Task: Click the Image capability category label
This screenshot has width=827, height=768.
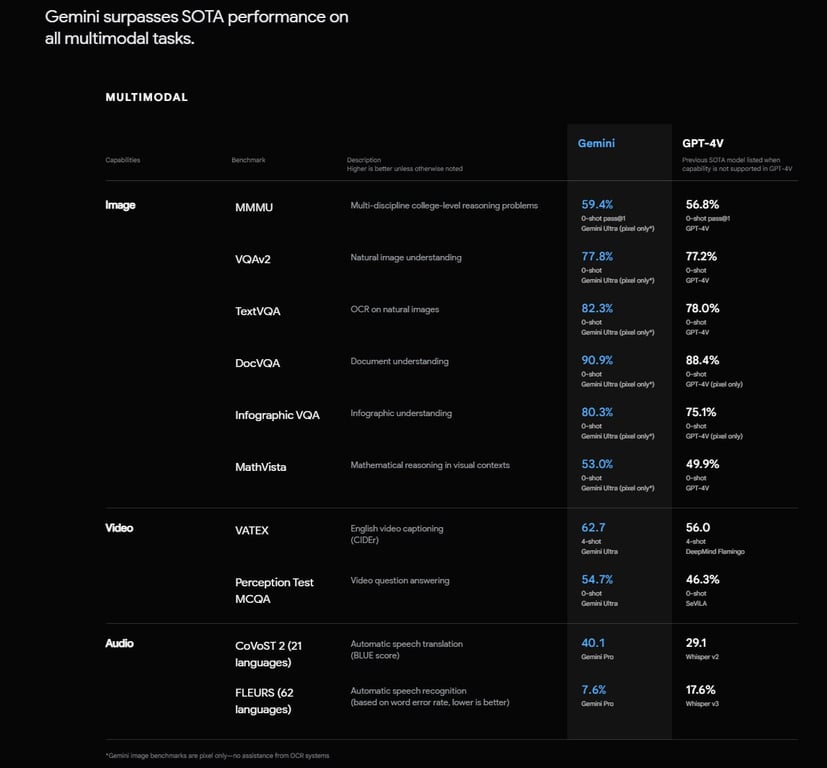Action: pyautogui.click(x=120, y=205)
